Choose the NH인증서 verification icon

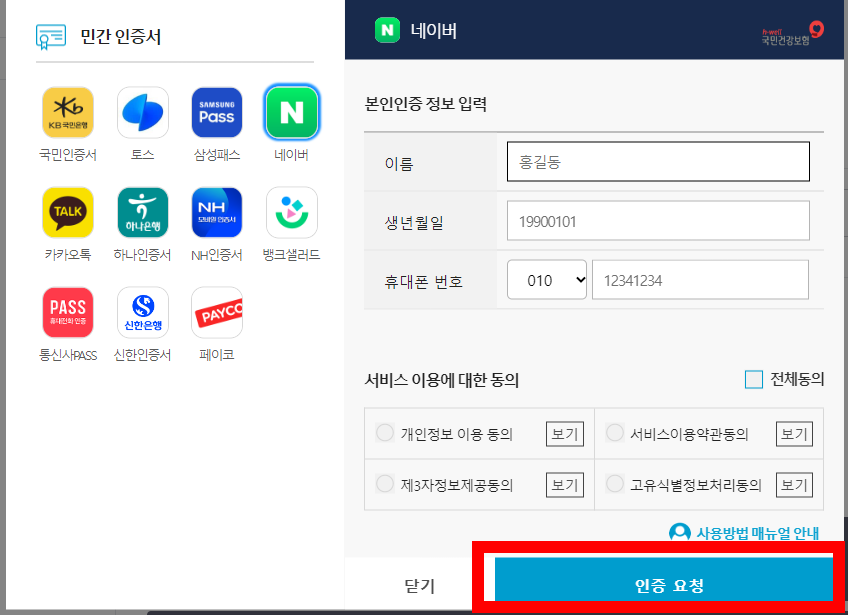click(x=216, y=212)
